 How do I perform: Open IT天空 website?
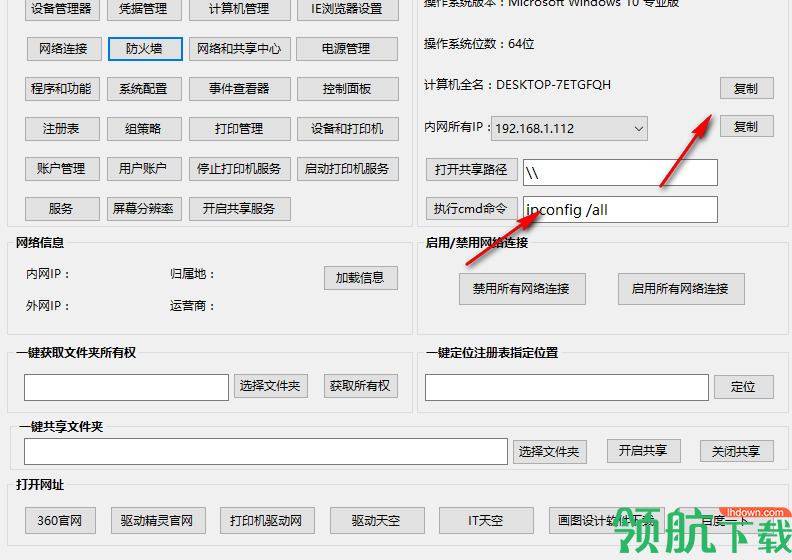point(486,521)
